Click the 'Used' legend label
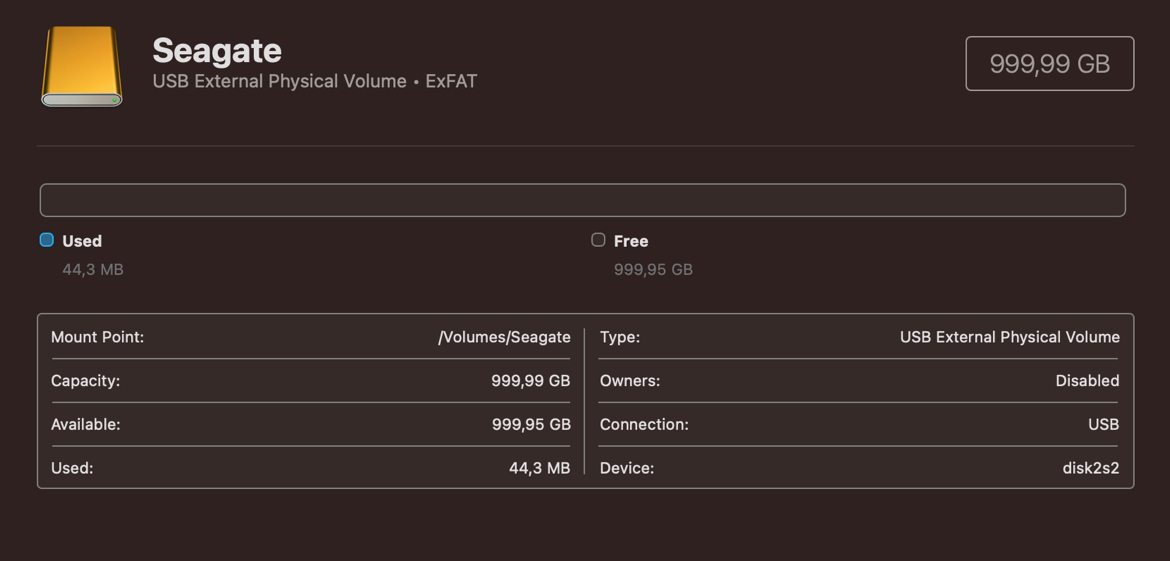Screen dimensions: 1170x561 click(x=82, y=241)
